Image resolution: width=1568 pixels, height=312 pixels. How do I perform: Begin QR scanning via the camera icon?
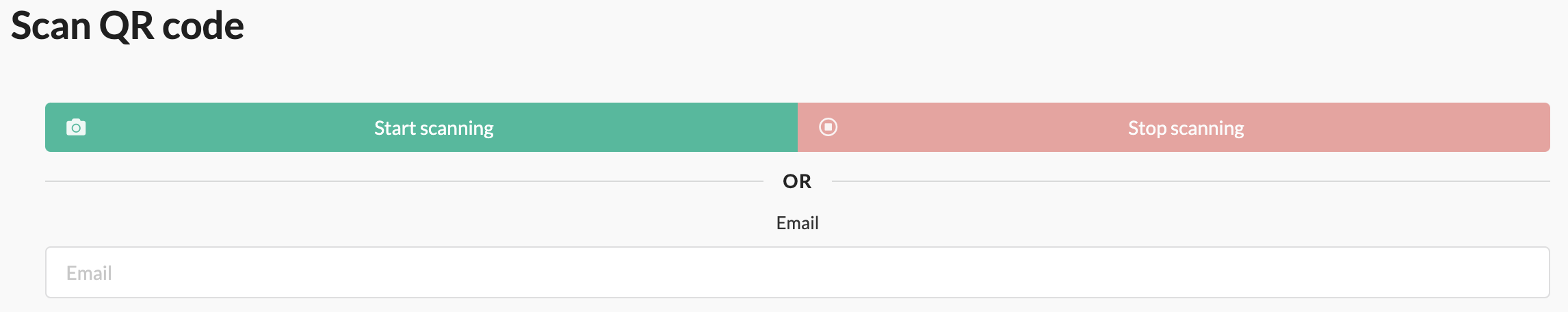coord(76,127)
